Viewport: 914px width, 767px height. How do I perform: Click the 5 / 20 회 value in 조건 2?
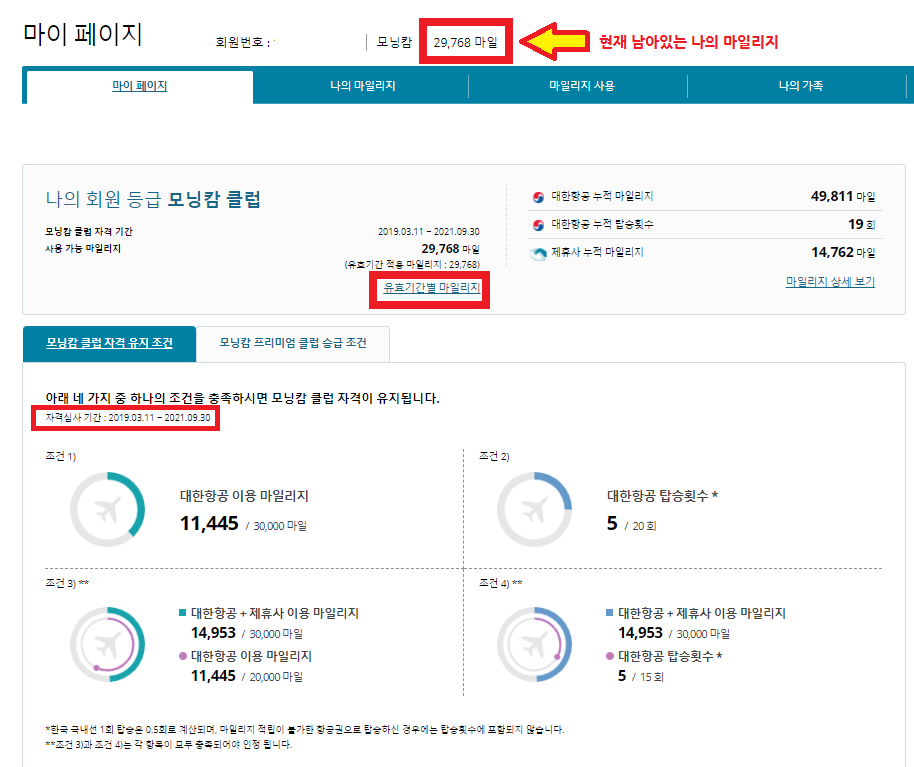click(x=632, y=523)
